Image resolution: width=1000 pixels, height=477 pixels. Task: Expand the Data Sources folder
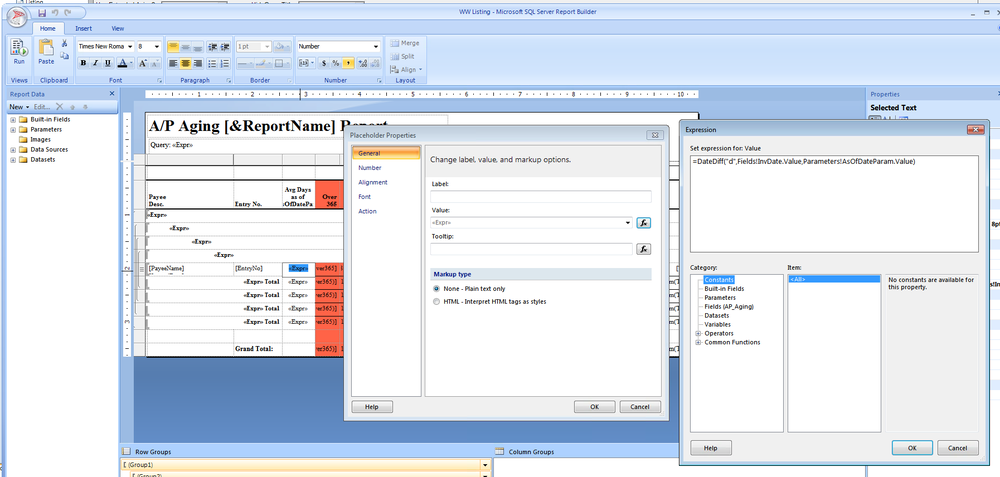(13, 150)
